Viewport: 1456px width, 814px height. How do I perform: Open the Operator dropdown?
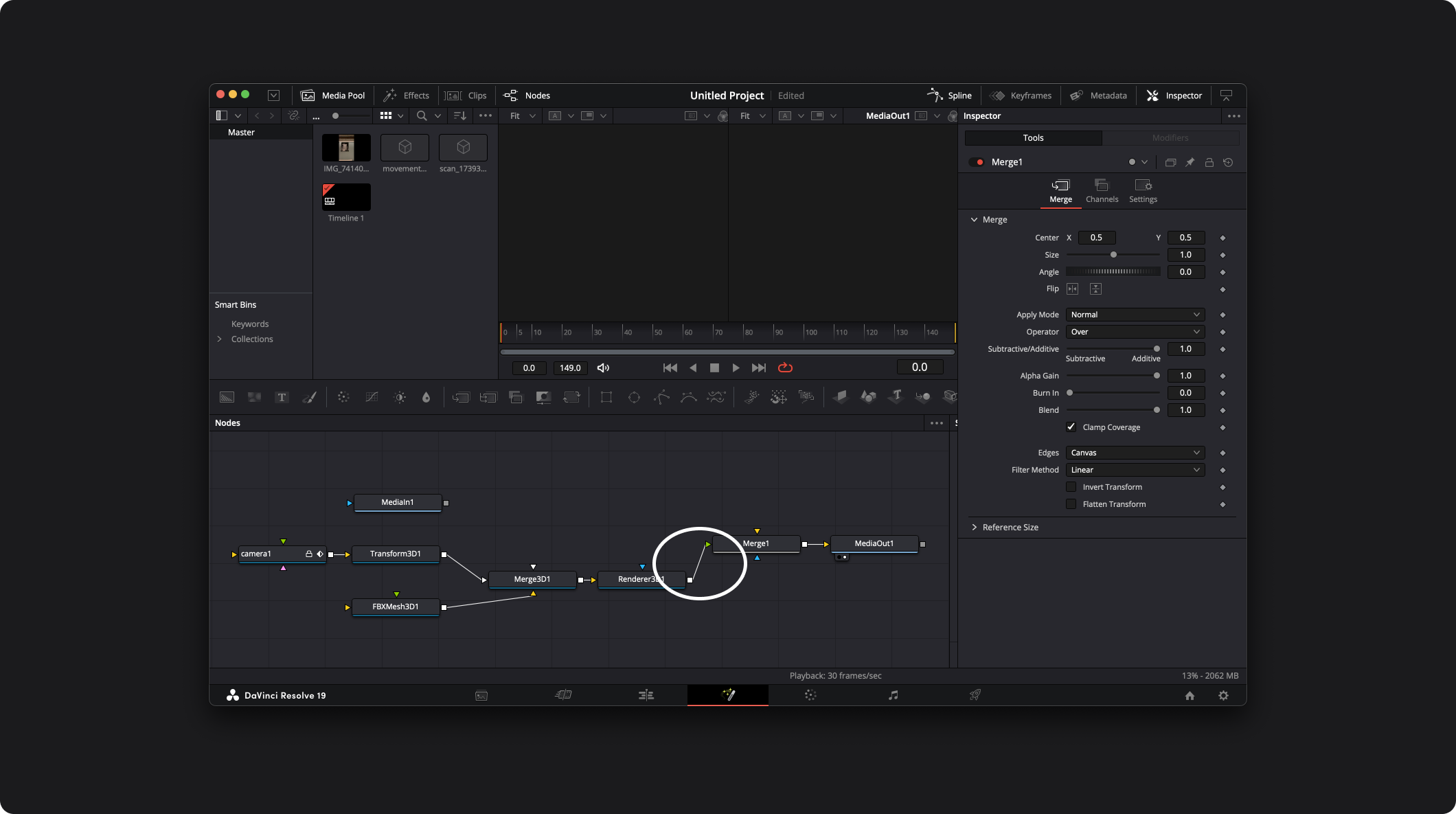[1135, 332]
